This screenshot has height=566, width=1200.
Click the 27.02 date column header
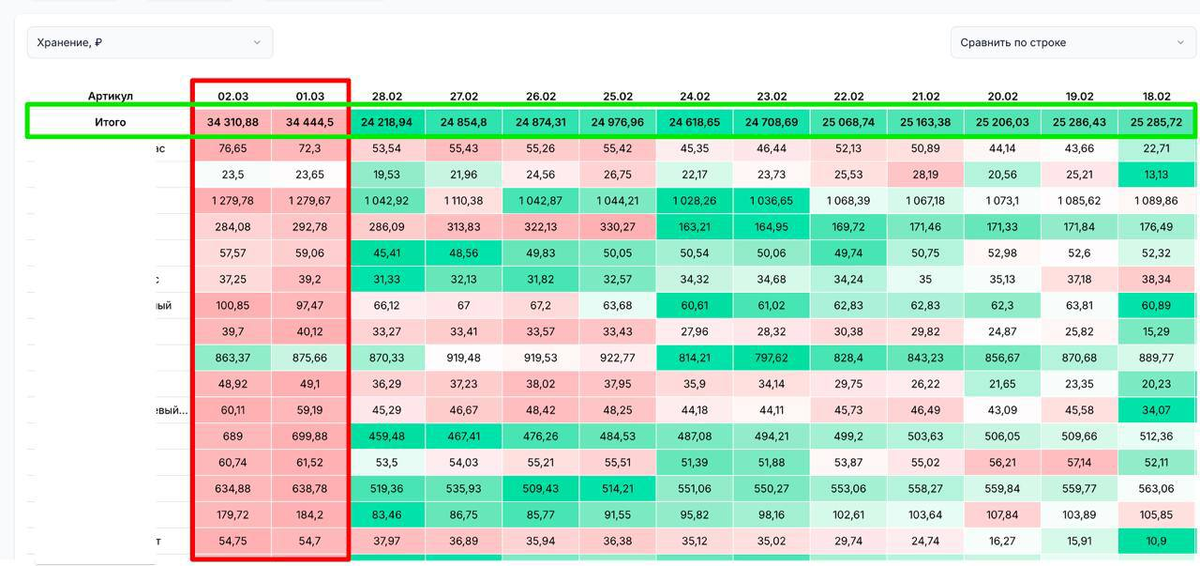(x=464, y=96)
